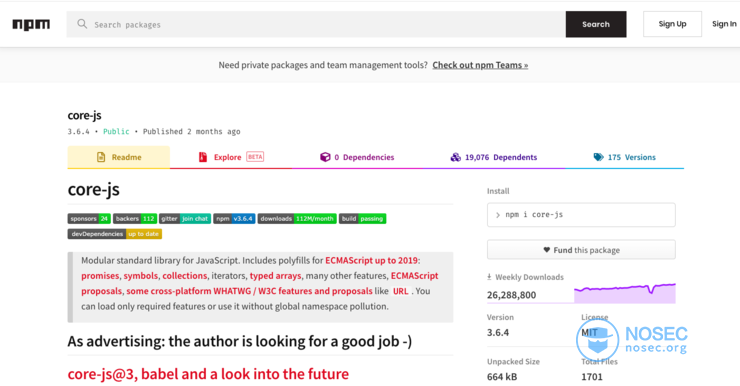
Task: Click the backers 112 badge
Action: tap(135, 218)
